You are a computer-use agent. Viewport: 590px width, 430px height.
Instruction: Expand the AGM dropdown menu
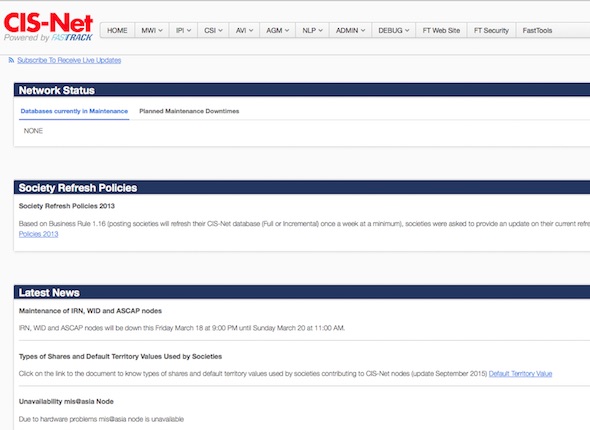[277, 30]
